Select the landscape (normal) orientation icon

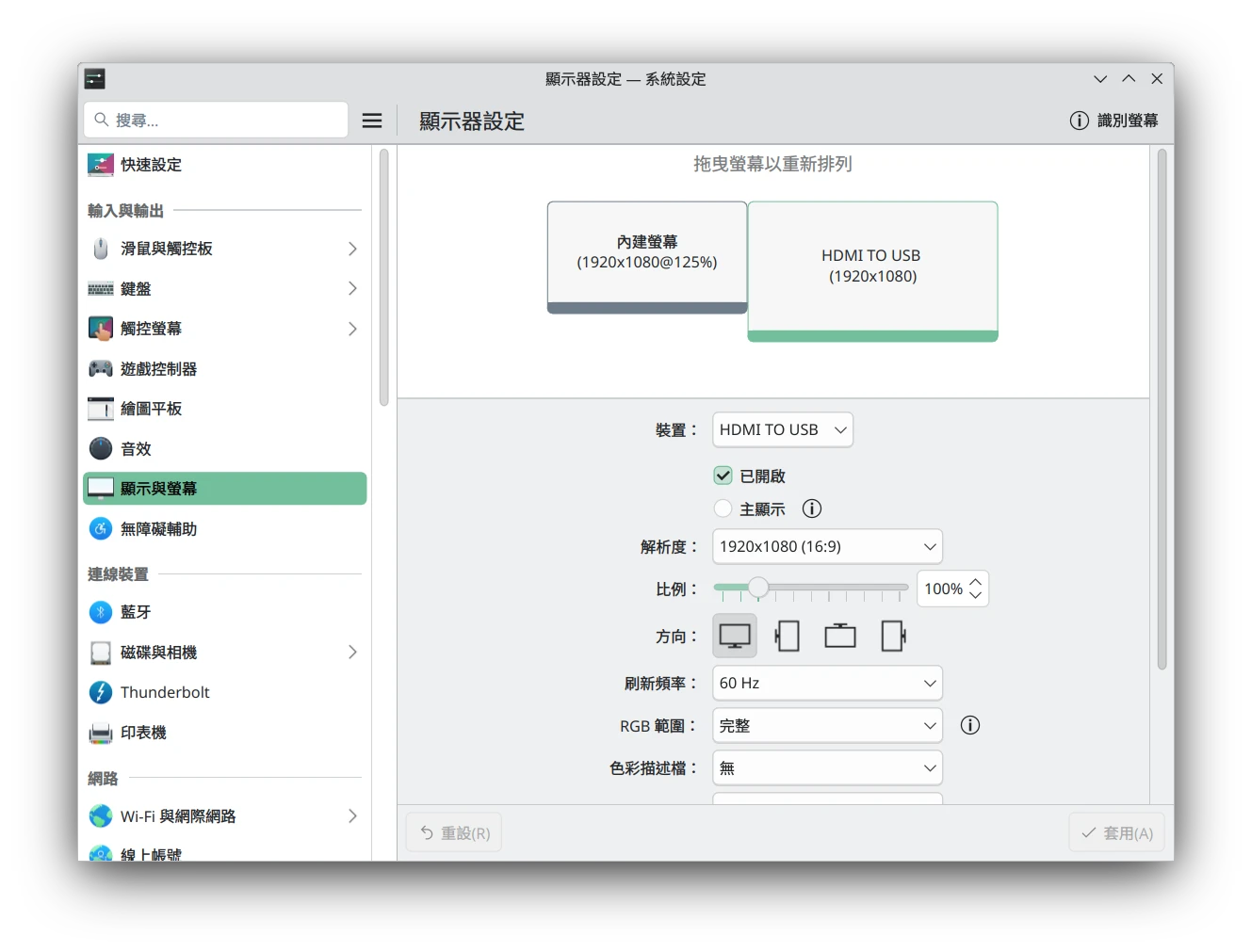pos(735,637)
